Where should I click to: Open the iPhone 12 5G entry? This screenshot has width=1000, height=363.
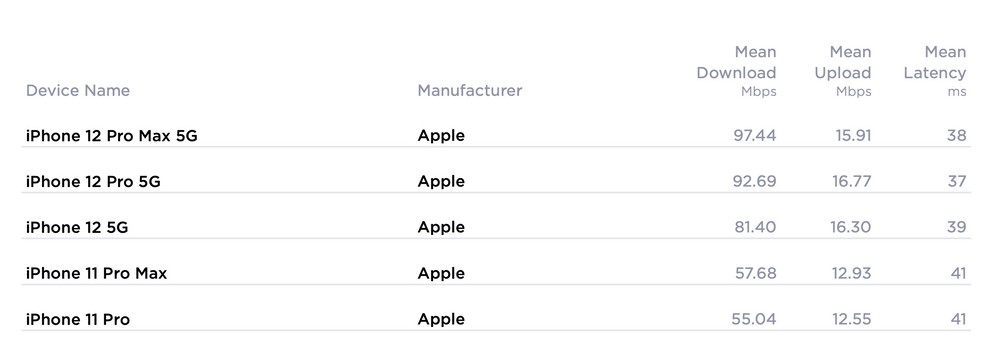[x=77, y=228]
